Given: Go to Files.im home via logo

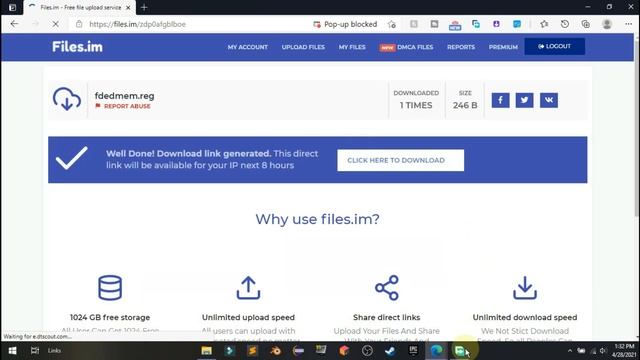Looking at the screenshot, I should pyautogui.click(x=77, y=47).
